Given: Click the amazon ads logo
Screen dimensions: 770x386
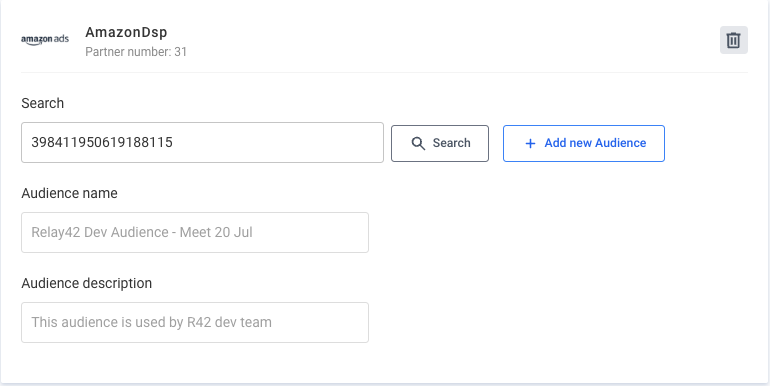Looking at the screenshot, I should (x=45, y=40).
